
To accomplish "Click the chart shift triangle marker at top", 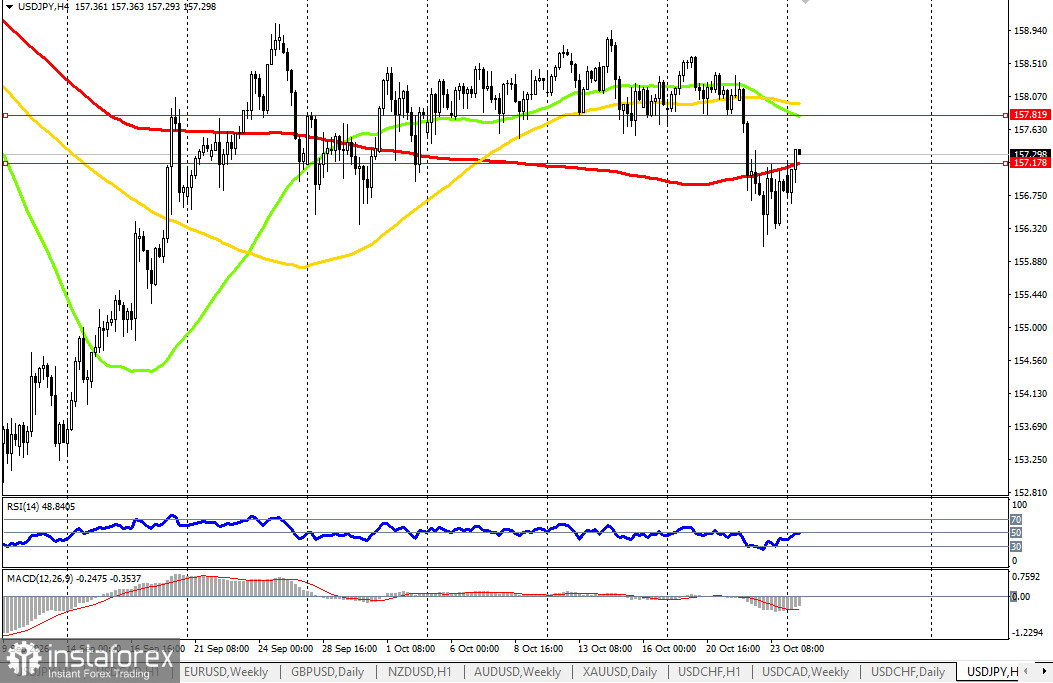I will coord(805,2).
